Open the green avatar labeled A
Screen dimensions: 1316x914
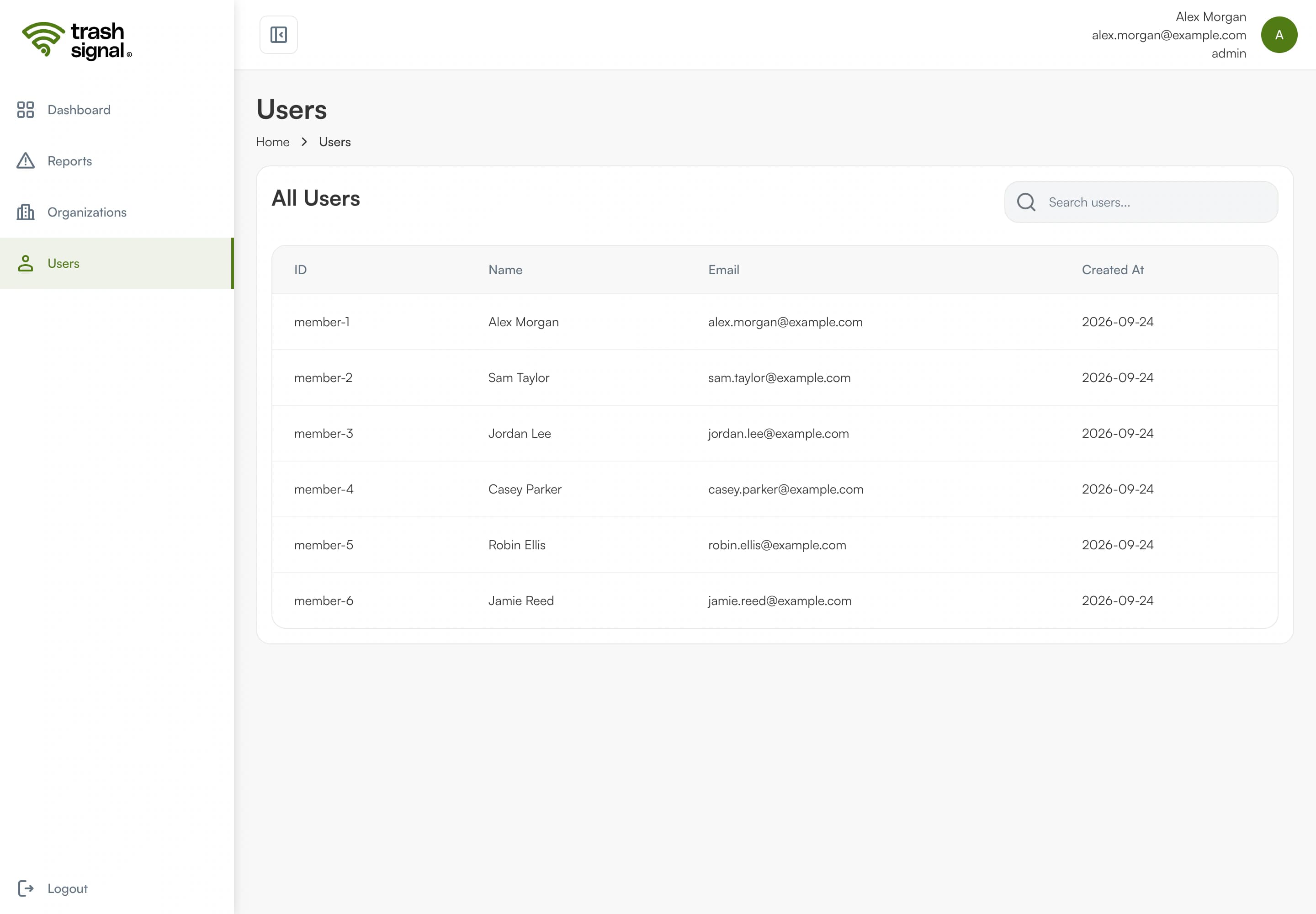coord(1279,35)
